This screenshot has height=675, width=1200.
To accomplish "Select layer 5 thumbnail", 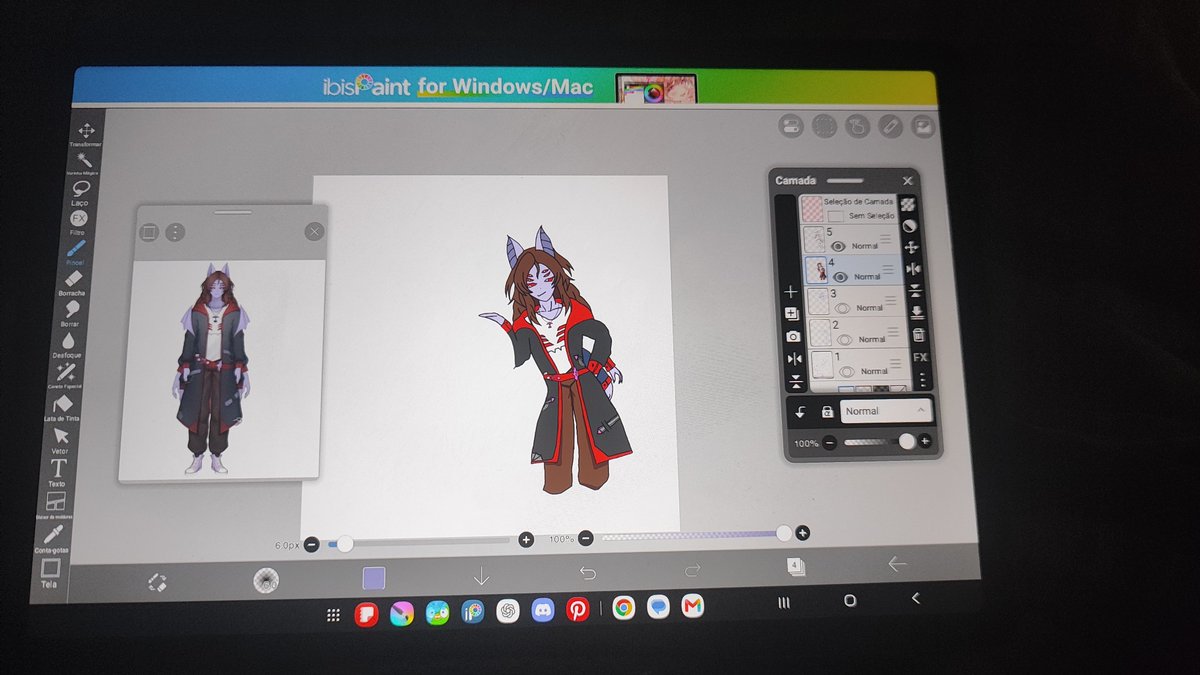I will (814, 240).
